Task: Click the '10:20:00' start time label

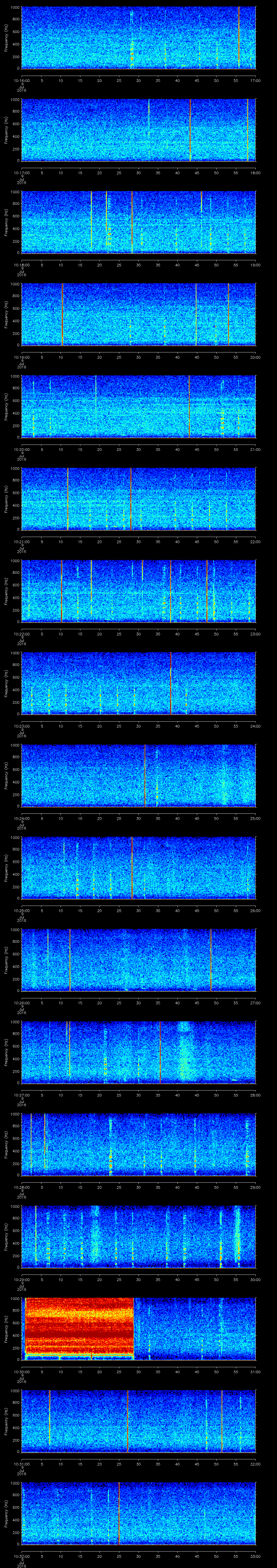Action: click(x=21, y=449)
